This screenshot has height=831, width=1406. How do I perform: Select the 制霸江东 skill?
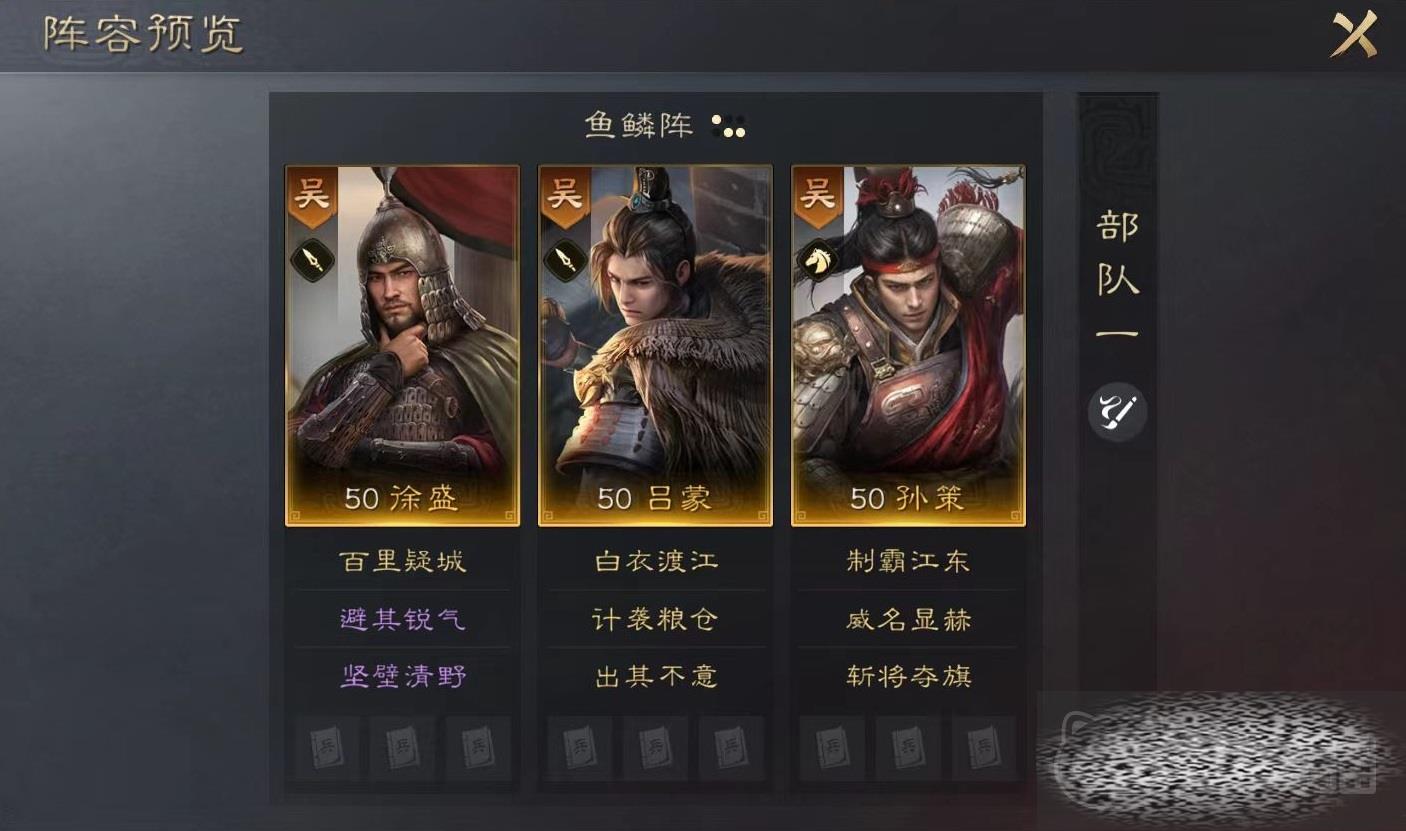tap(909, 561)
